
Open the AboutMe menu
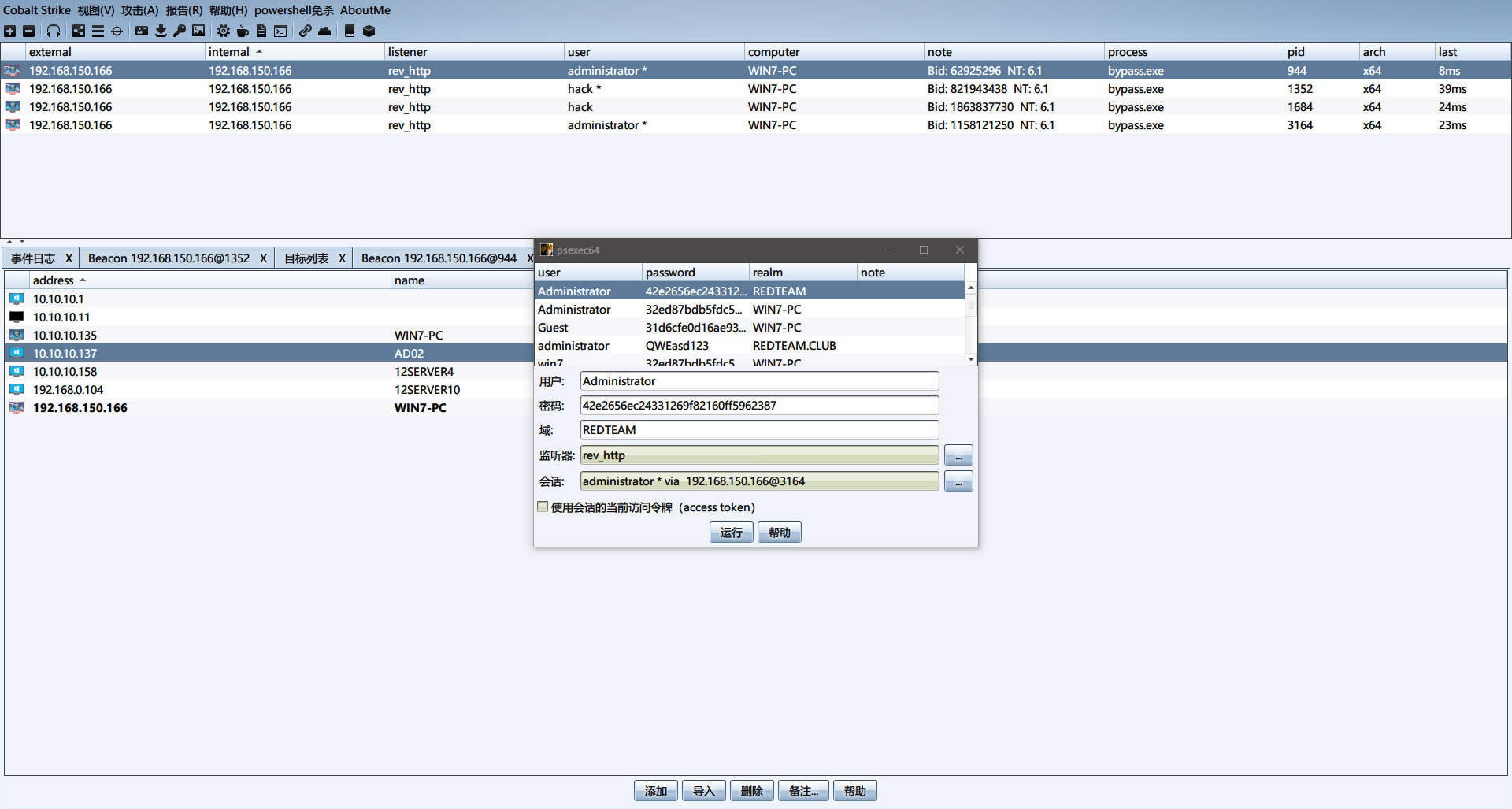[x=365, y=10]
